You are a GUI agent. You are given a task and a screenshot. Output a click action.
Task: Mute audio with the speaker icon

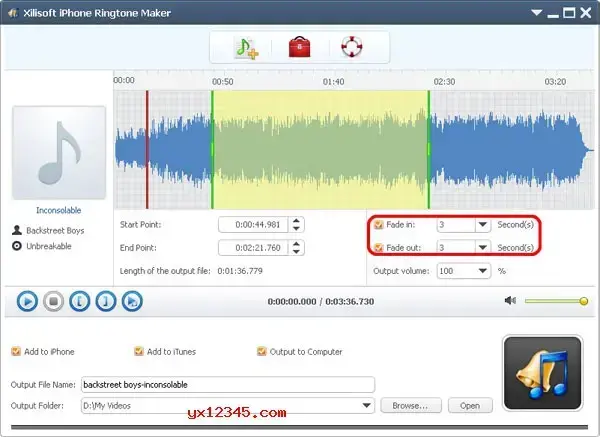pyautogui.click(x=510, y=301)
